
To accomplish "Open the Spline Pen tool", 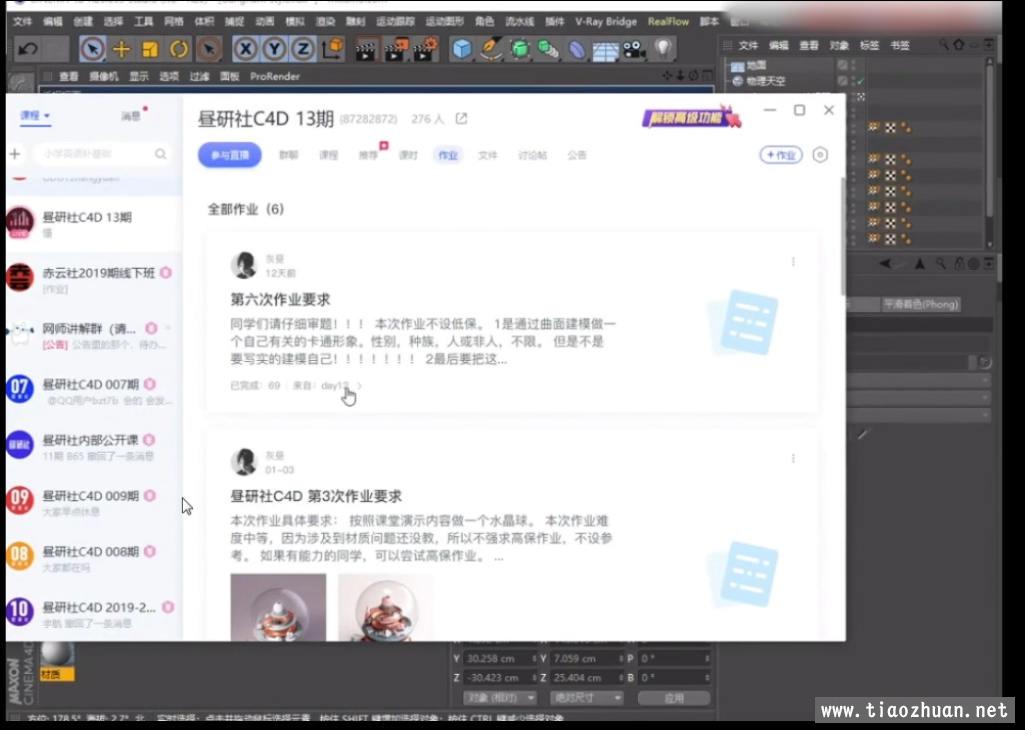I will tap(490, 49).
